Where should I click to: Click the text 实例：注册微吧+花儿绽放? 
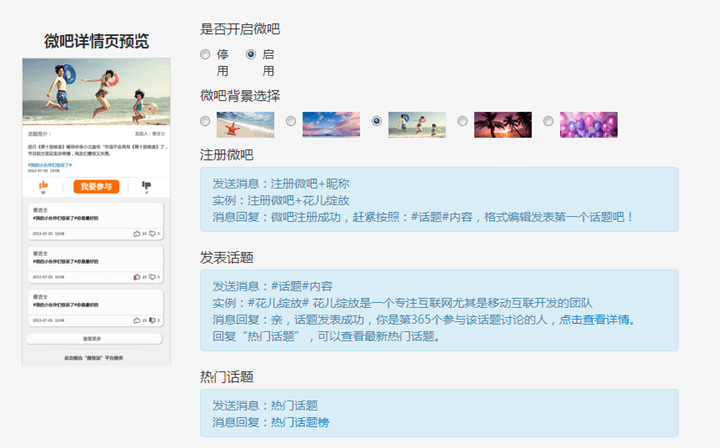coord(281,200)
